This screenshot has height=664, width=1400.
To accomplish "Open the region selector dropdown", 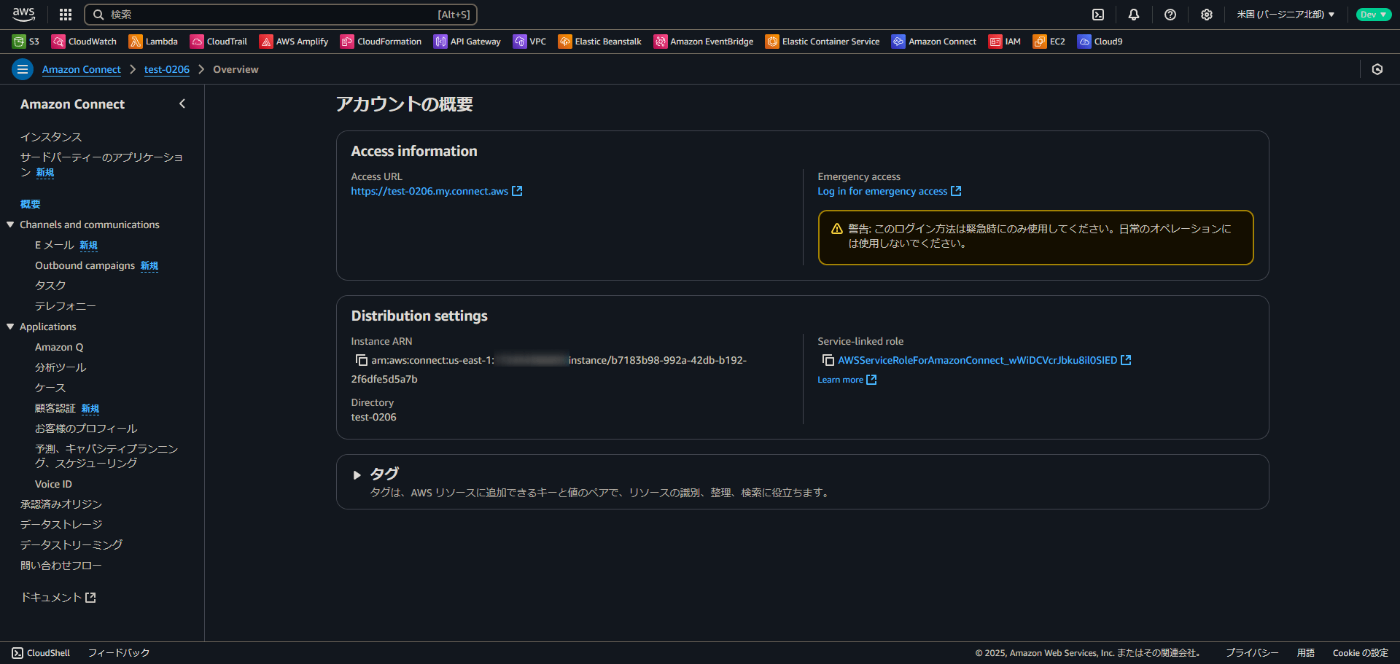I will [1286, 15].
